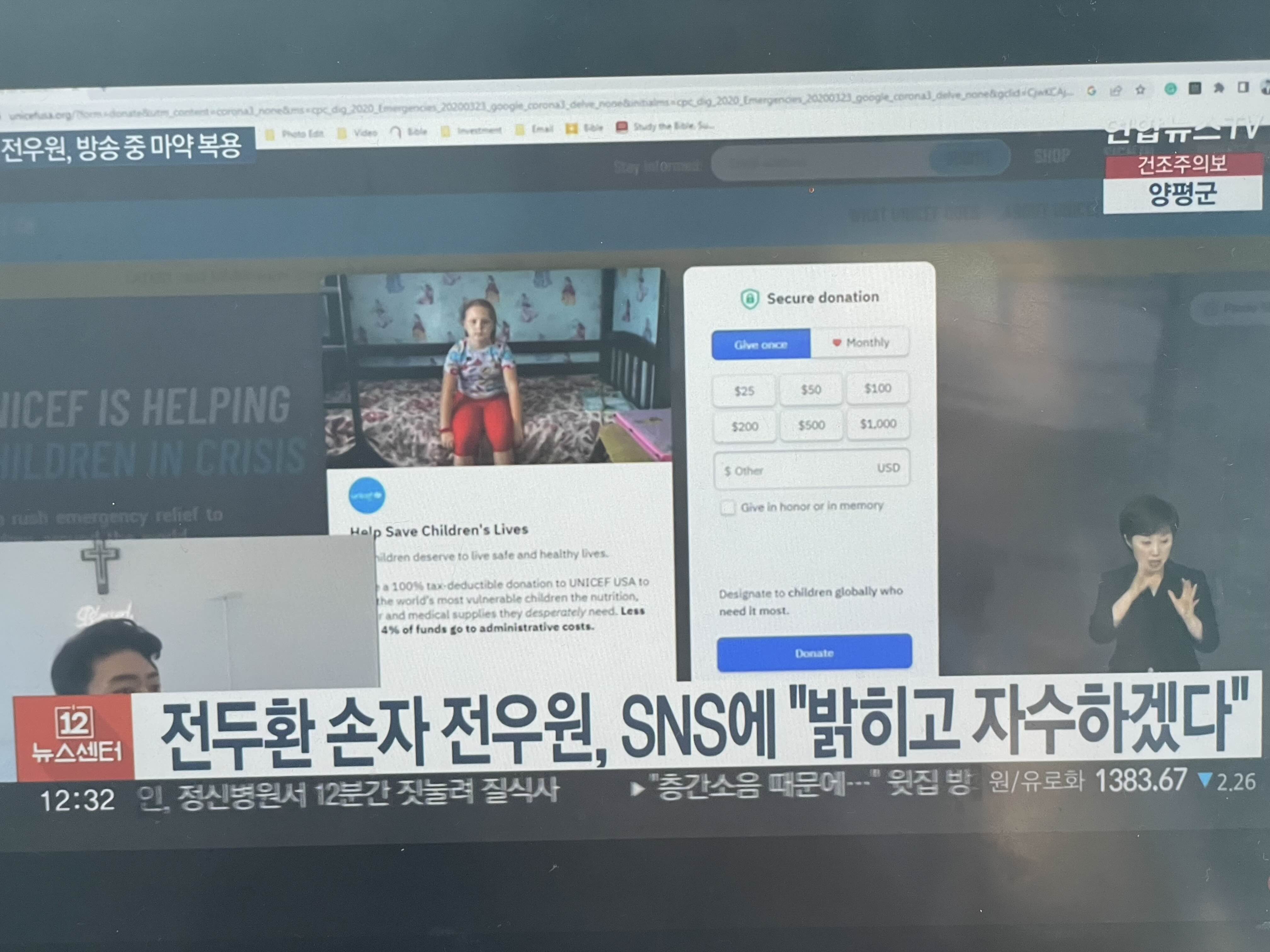Click the round UNICEF logo badge
The height and width of the screenshot is (952, 1270).
click(367, 495)
